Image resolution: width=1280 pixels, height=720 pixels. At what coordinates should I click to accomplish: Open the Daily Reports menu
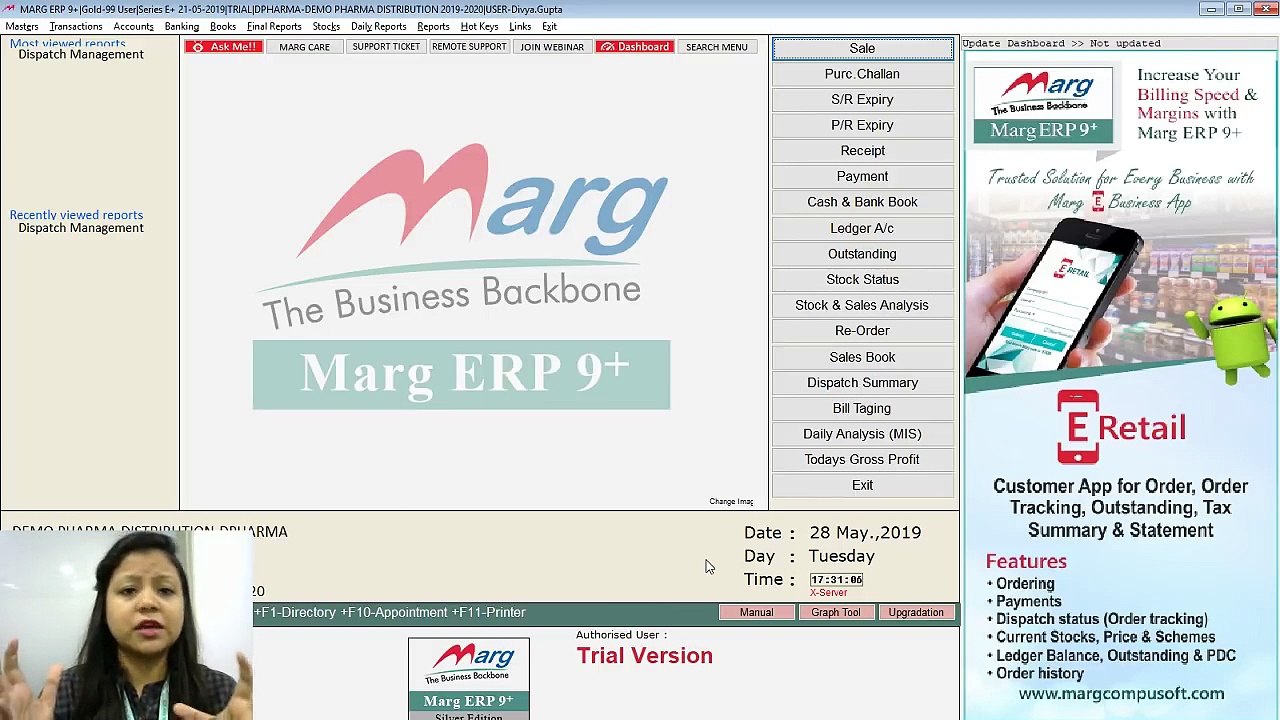pyautogui.click(x=379, y=26)
